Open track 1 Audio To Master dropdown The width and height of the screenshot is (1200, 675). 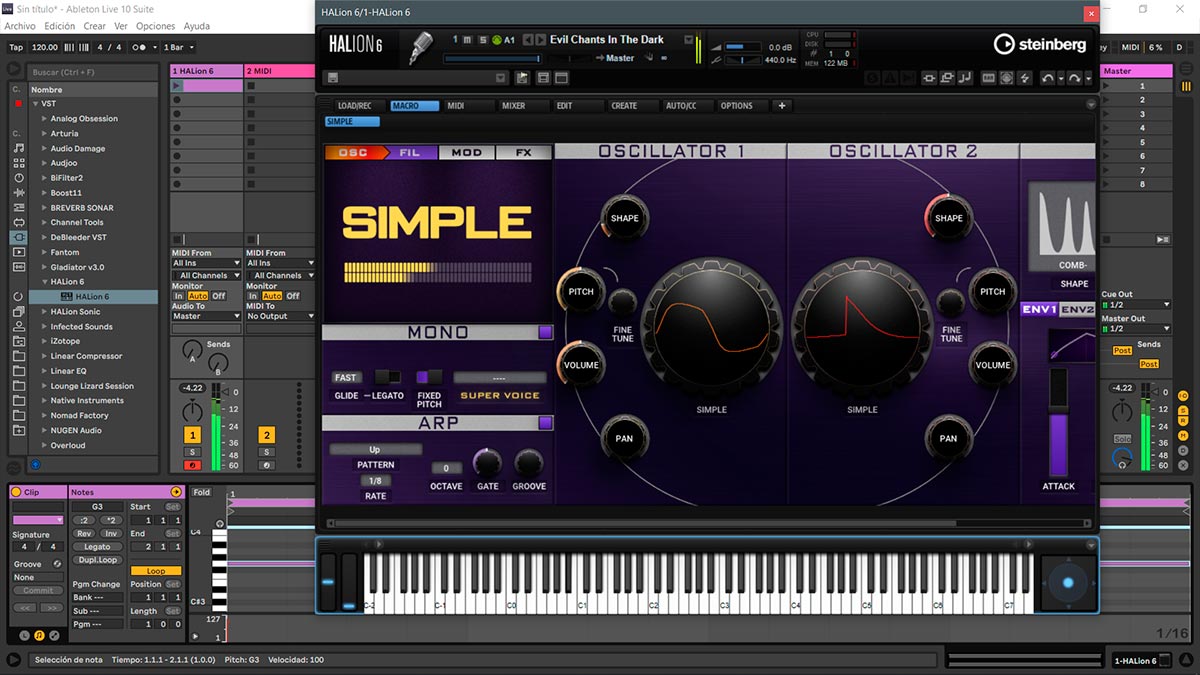point(206,316)
